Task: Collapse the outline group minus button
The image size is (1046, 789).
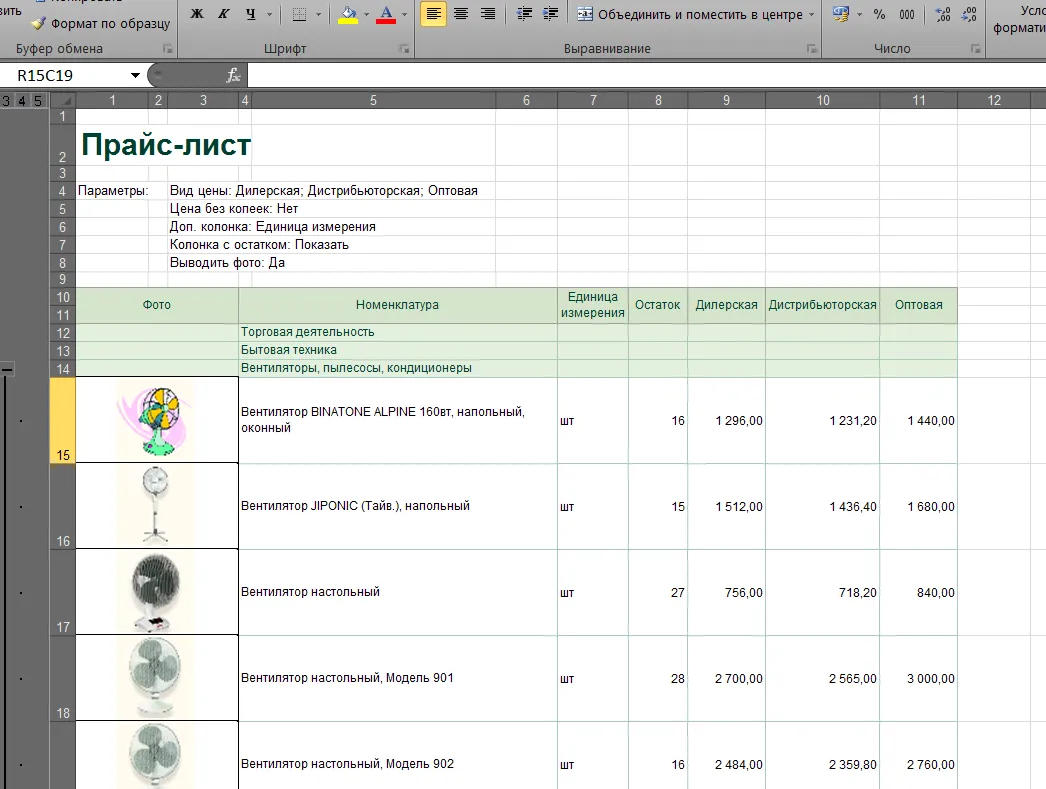Action: point(7,369)
